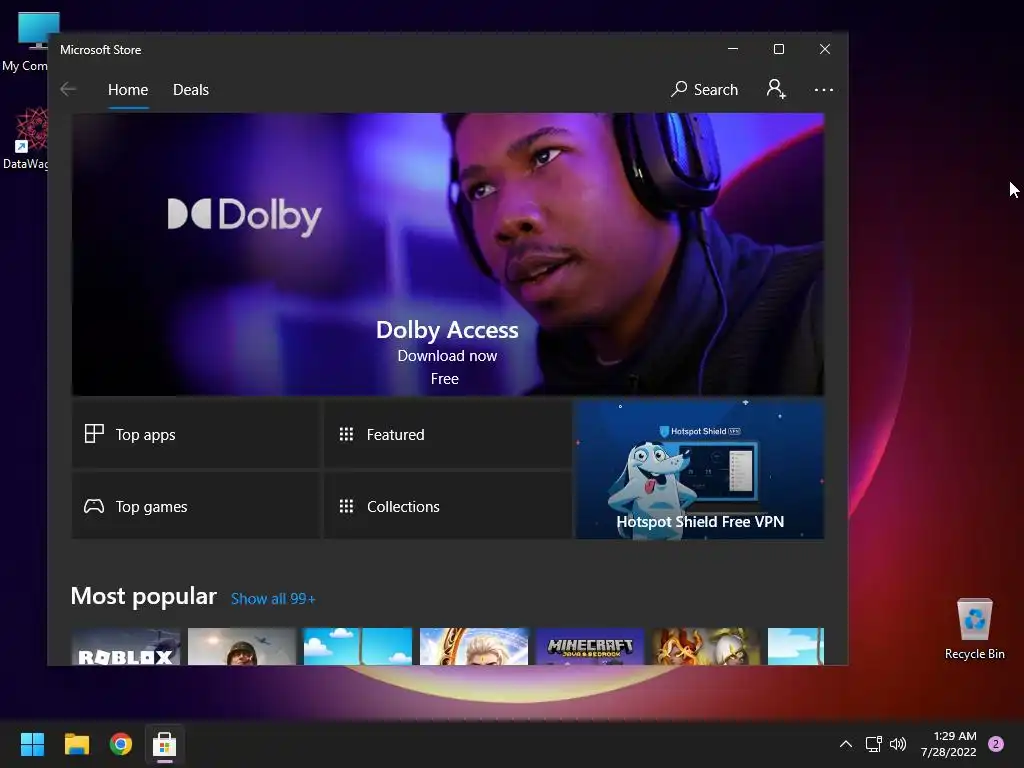Click Microsoft Store taskbar icon

click(x=165, y=744)
